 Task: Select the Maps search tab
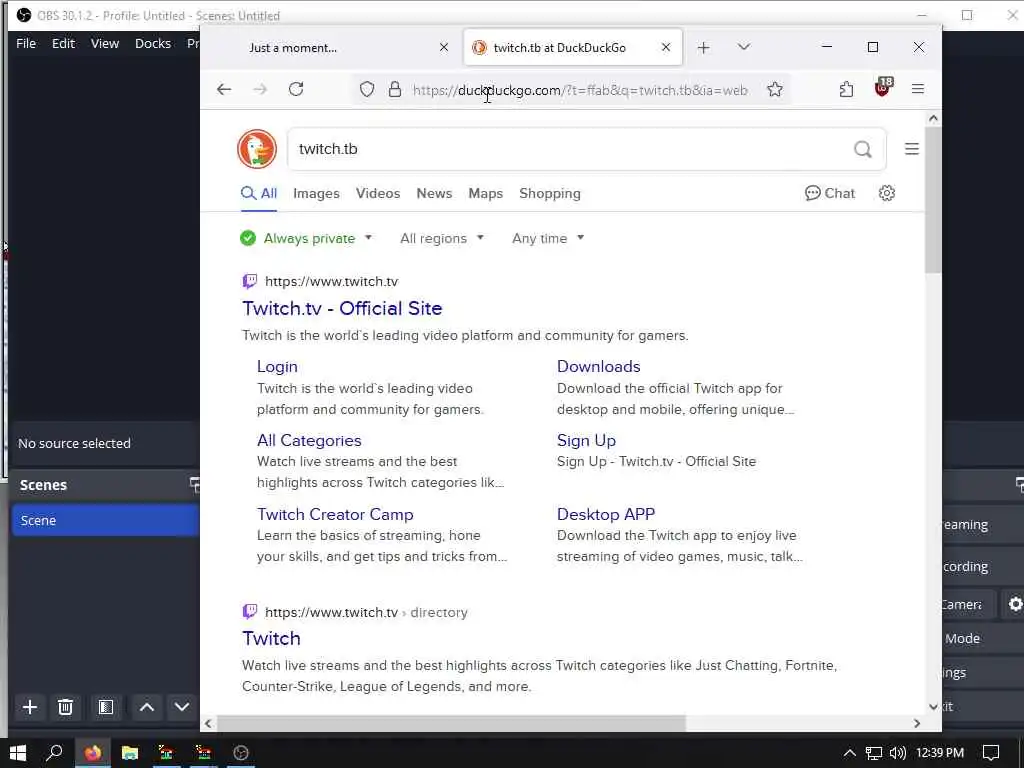[x=485, y=194]
